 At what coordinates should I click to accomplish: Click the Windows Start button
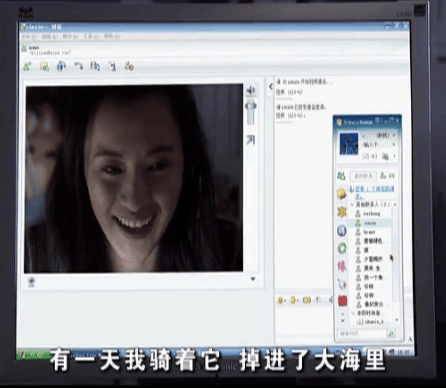coord(33,354)
